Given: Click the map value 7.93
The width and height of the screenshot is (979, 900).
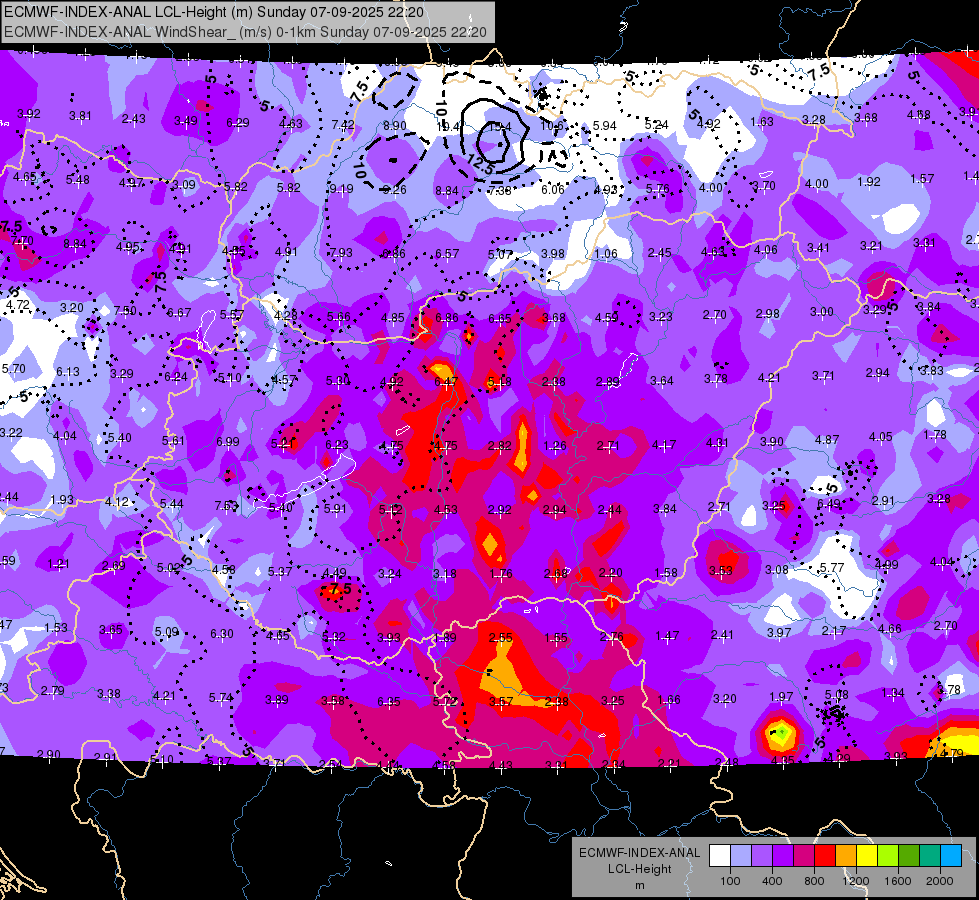Looking at the screenshot, I should [341, 253].
